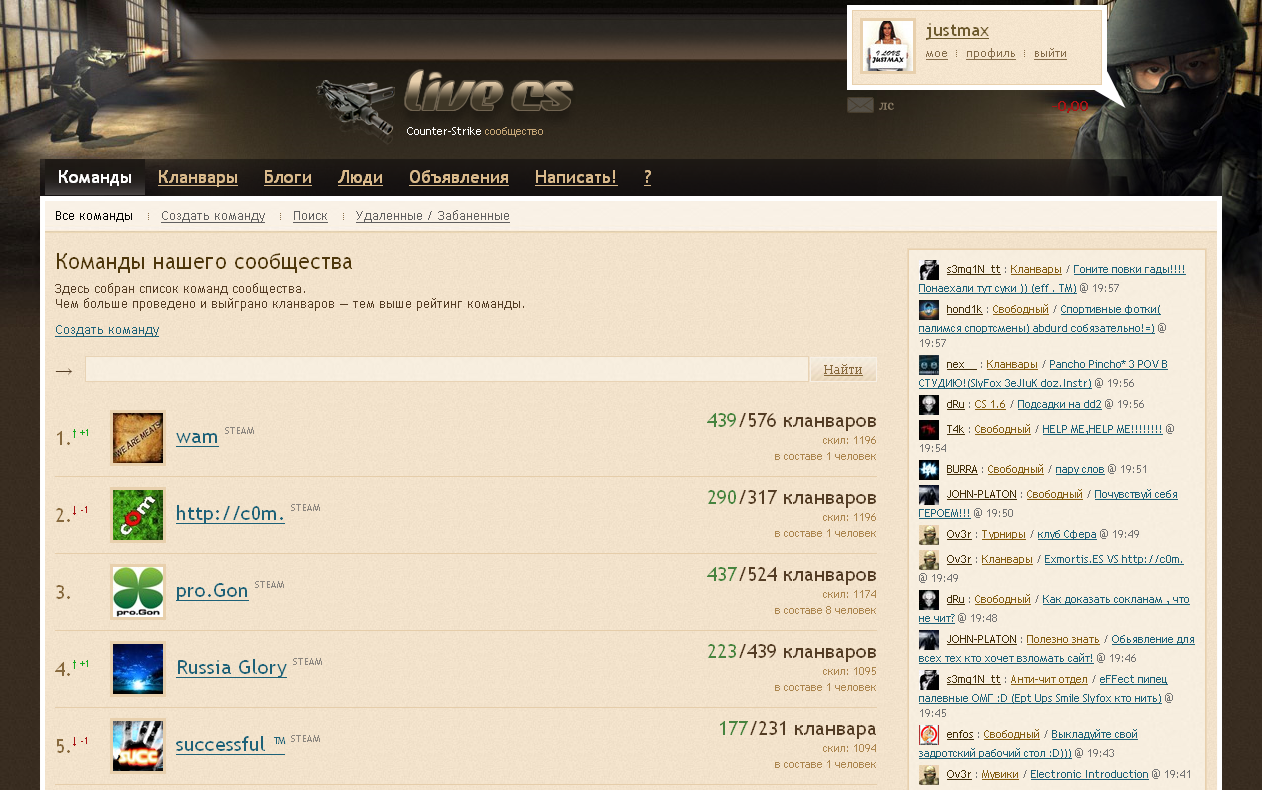Click the Мувики category link
Screen dimensions: 1262x790
click(1000, 775)
